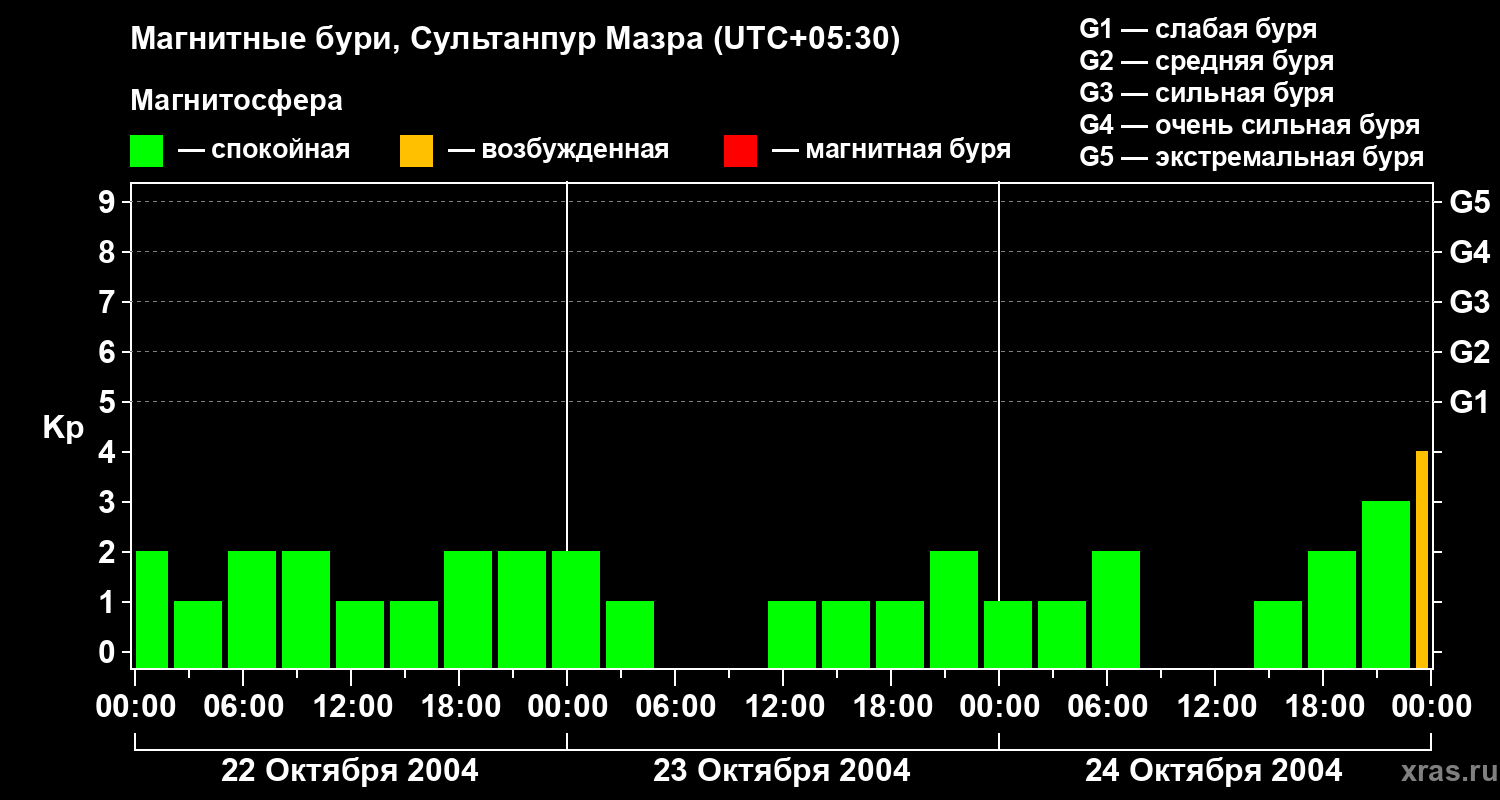Click the green bar reaching Kp 3
The height and width of the screenshot is (800, 1500).
(x=1386, y=585)
